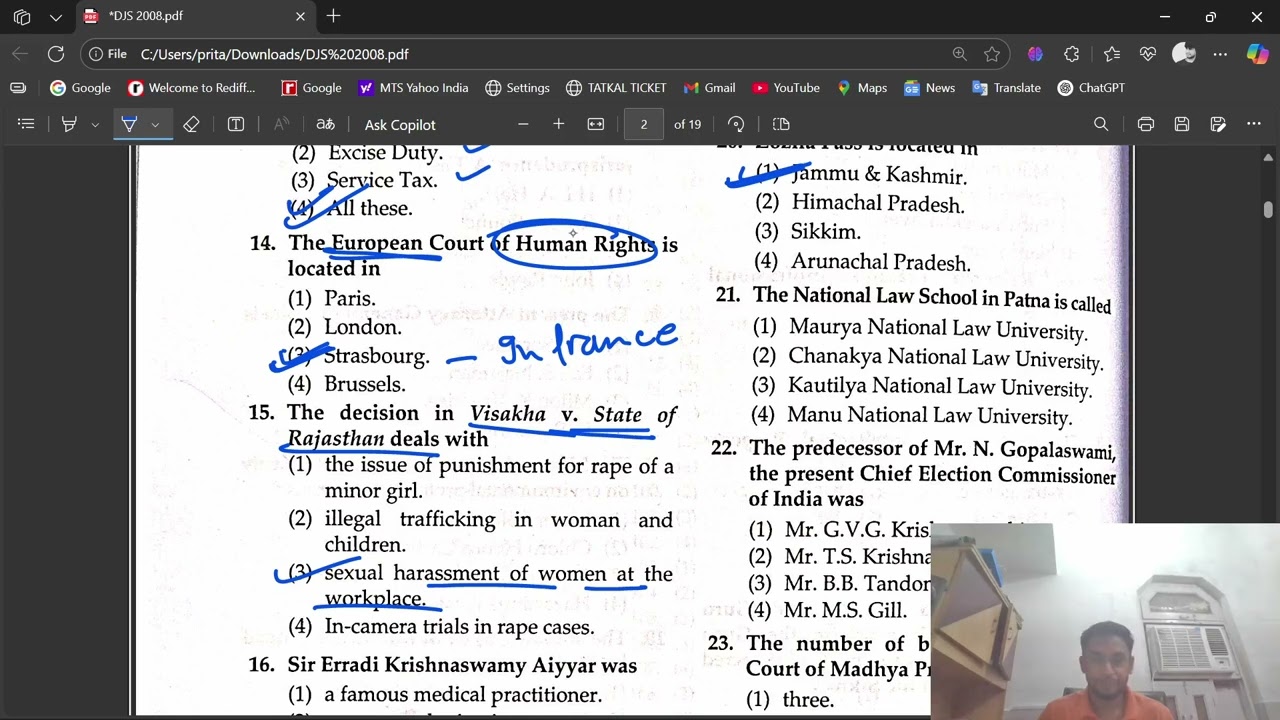Open the Highlight color options dropdown
Viewport: 1280px width, 720px height.
click(95, 124)
